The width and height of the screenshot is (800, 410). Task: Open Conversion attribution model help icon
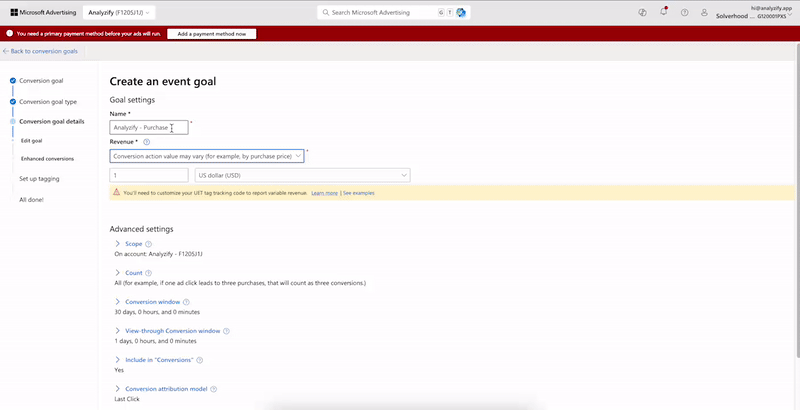[213, 390]
